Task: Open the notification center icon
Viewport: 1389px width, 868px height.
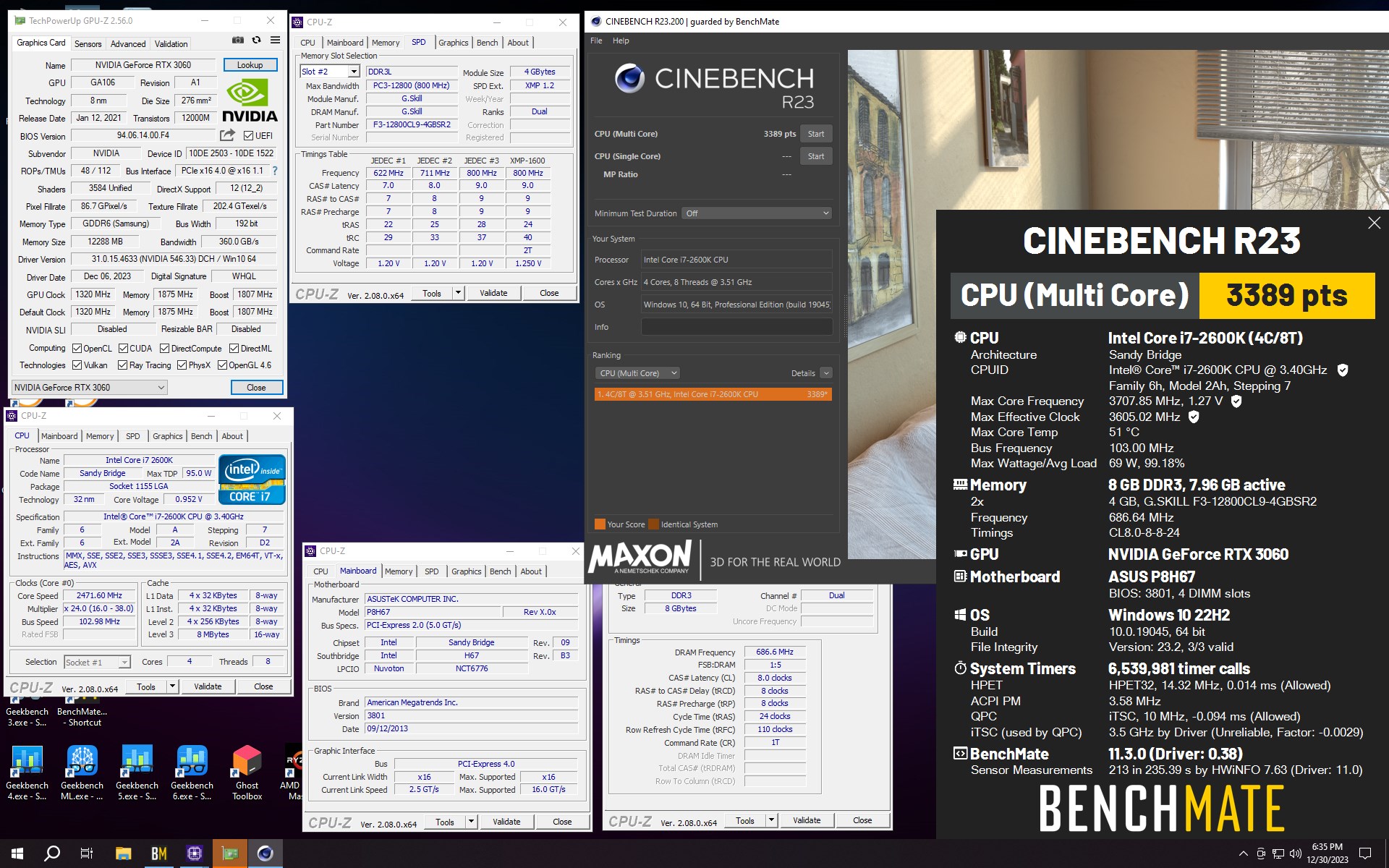Action: pos(1365,854)
